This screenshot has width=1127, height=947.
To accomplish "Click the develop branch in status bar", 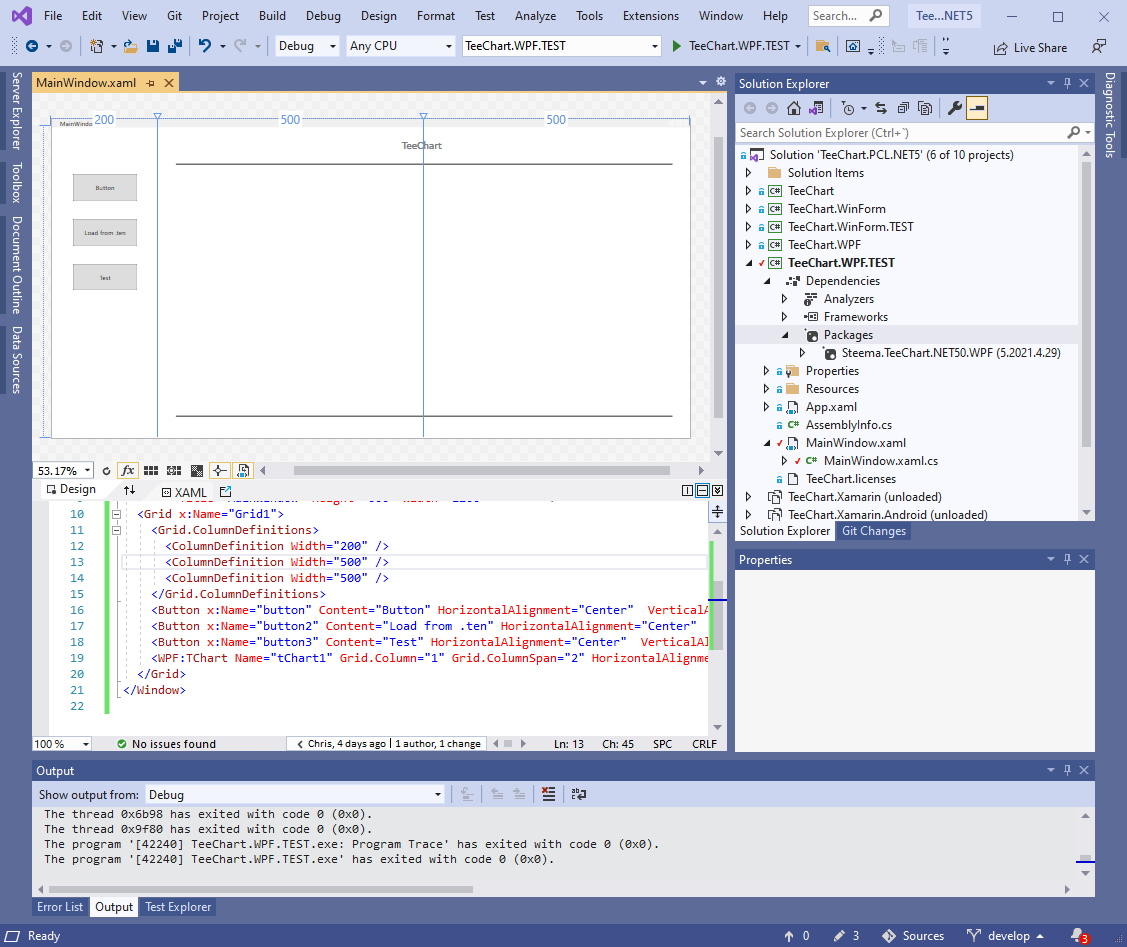I will [x=1005, y=936].
